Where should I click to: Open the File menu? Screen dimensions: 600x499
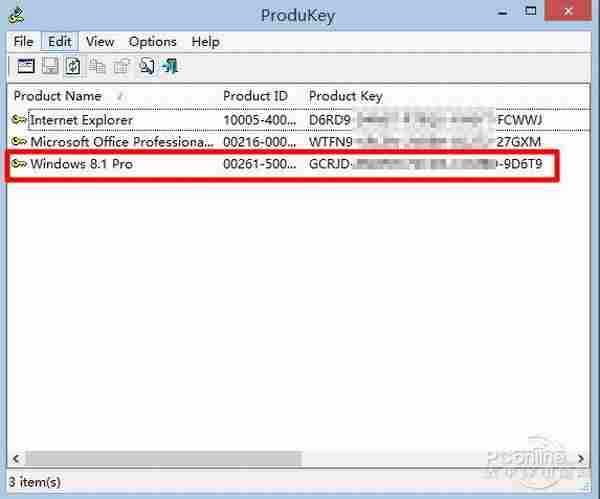pos(23,42)
